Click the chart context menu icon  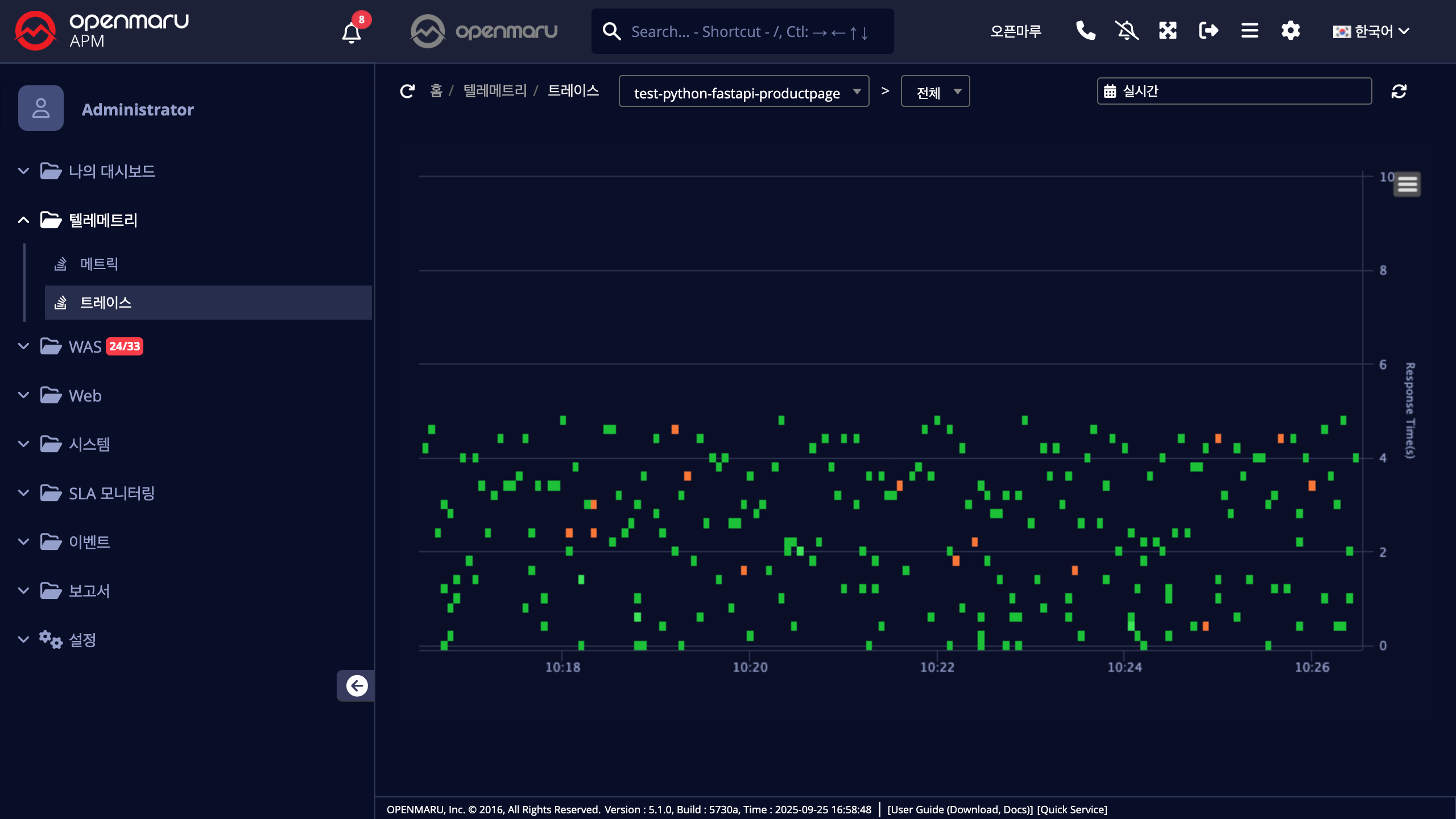[x=1407, y=184]
